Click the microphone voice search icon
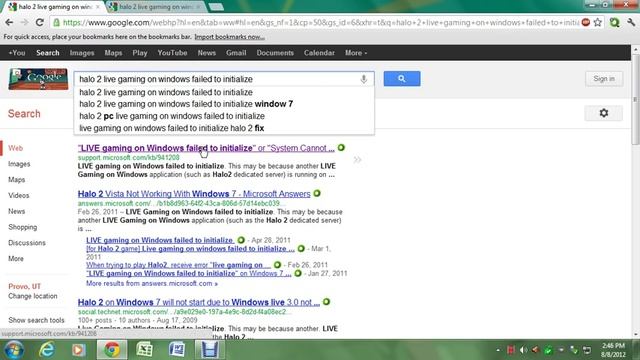Image resolution: width=640 pixels, height=360 pixels. point(364,79)
